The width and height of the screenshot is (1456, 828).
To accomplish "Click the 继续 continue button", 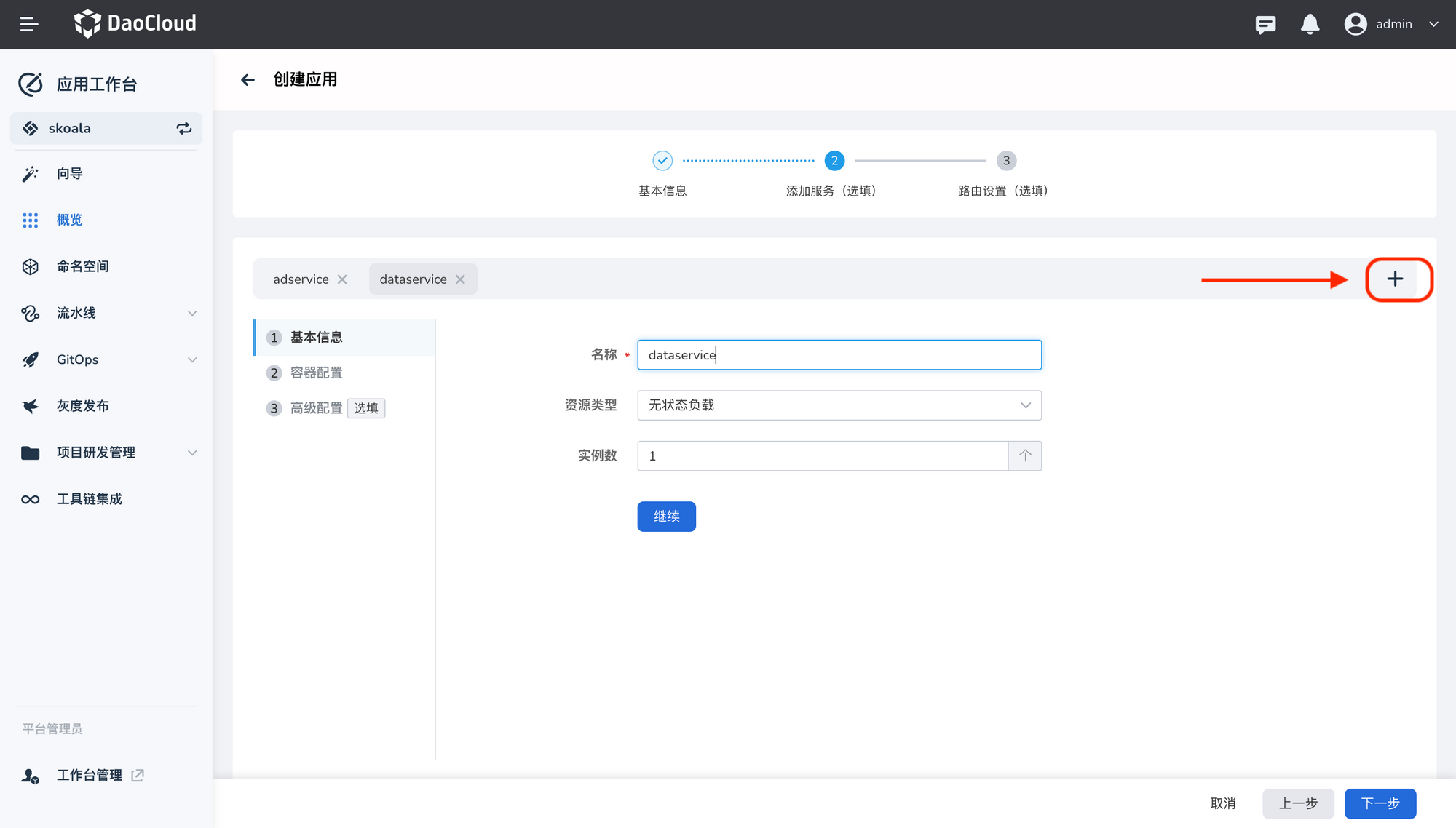I will [x=667, y=517].
